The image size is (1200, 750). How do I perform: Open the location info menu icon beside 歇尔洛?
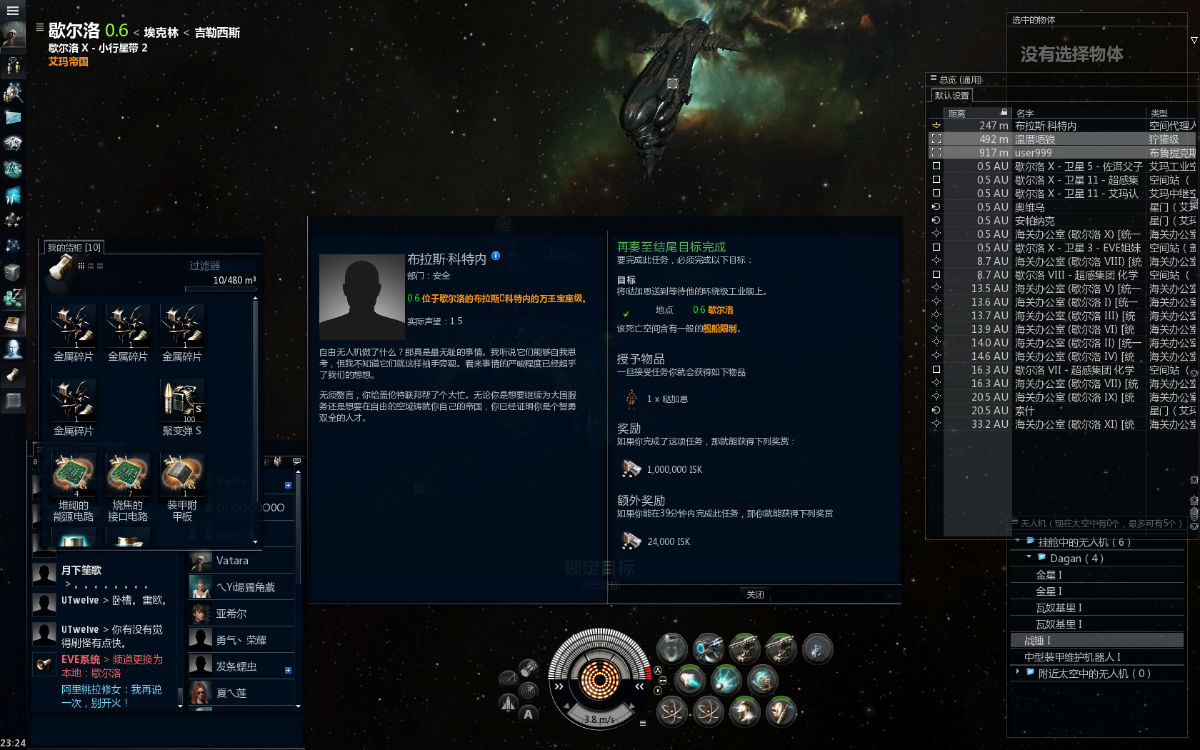[39, 29]
